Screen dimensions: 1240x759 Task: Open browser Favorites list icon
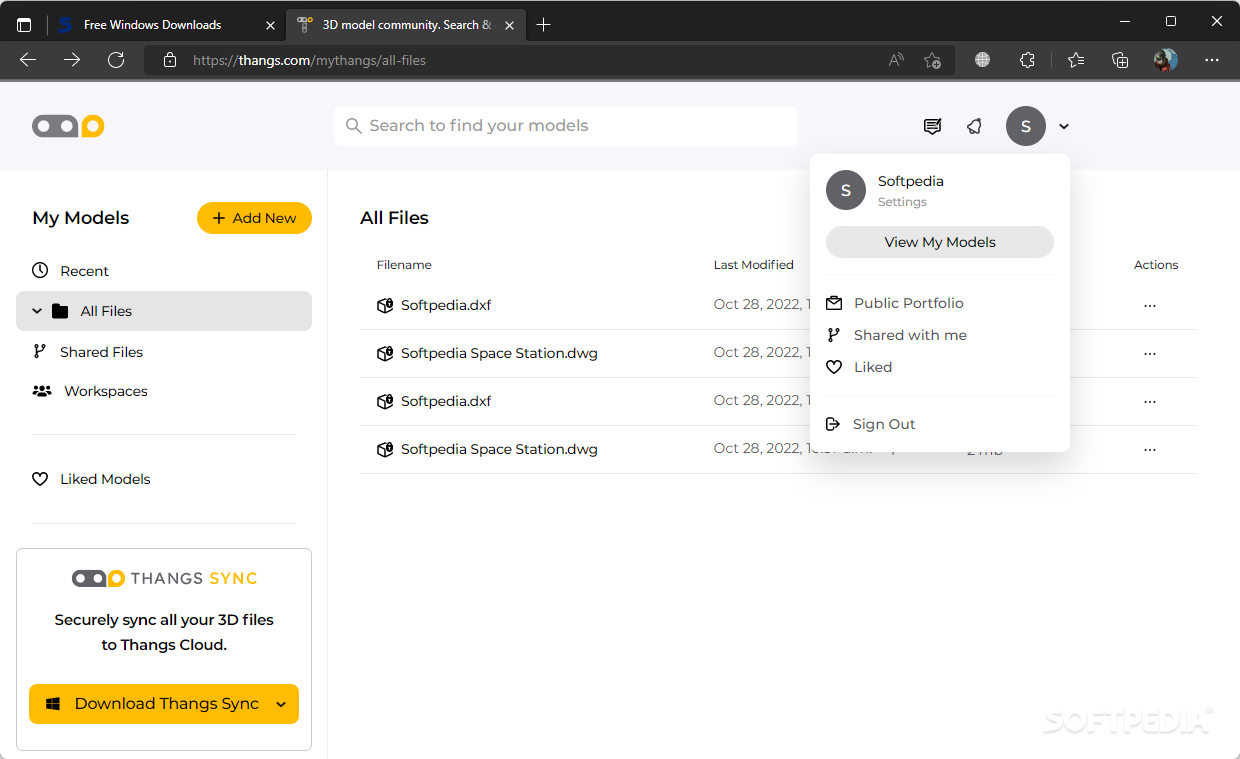coord(1076,60)
